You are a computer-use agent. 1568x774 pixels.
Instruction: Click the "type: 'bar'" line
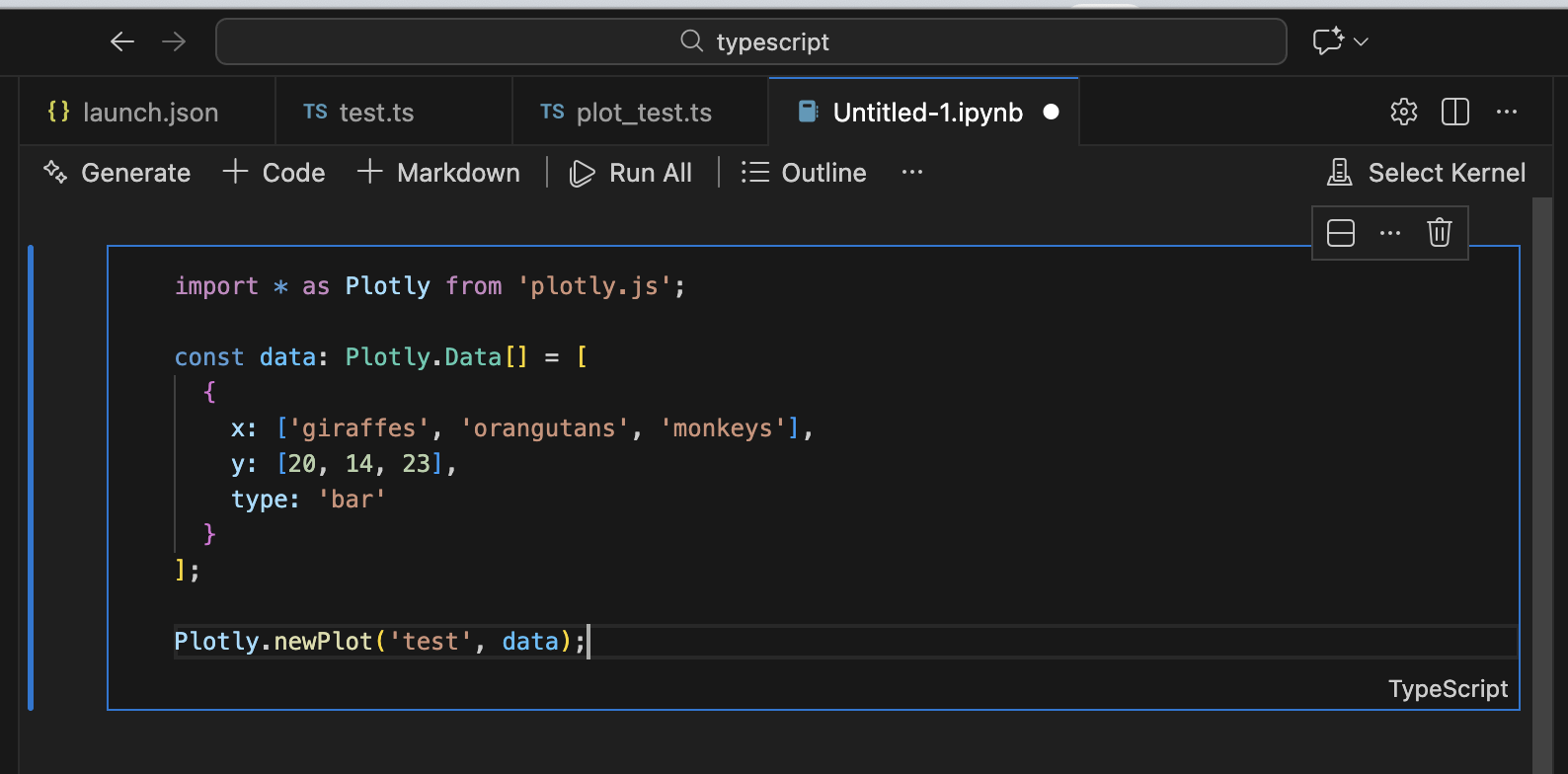[x=308, y=500]
